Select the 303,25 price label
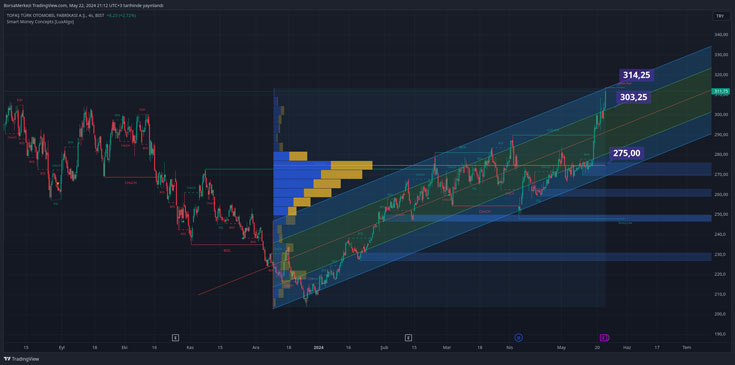This screenshot has height=365, width=735. click(x=633, y=97)
